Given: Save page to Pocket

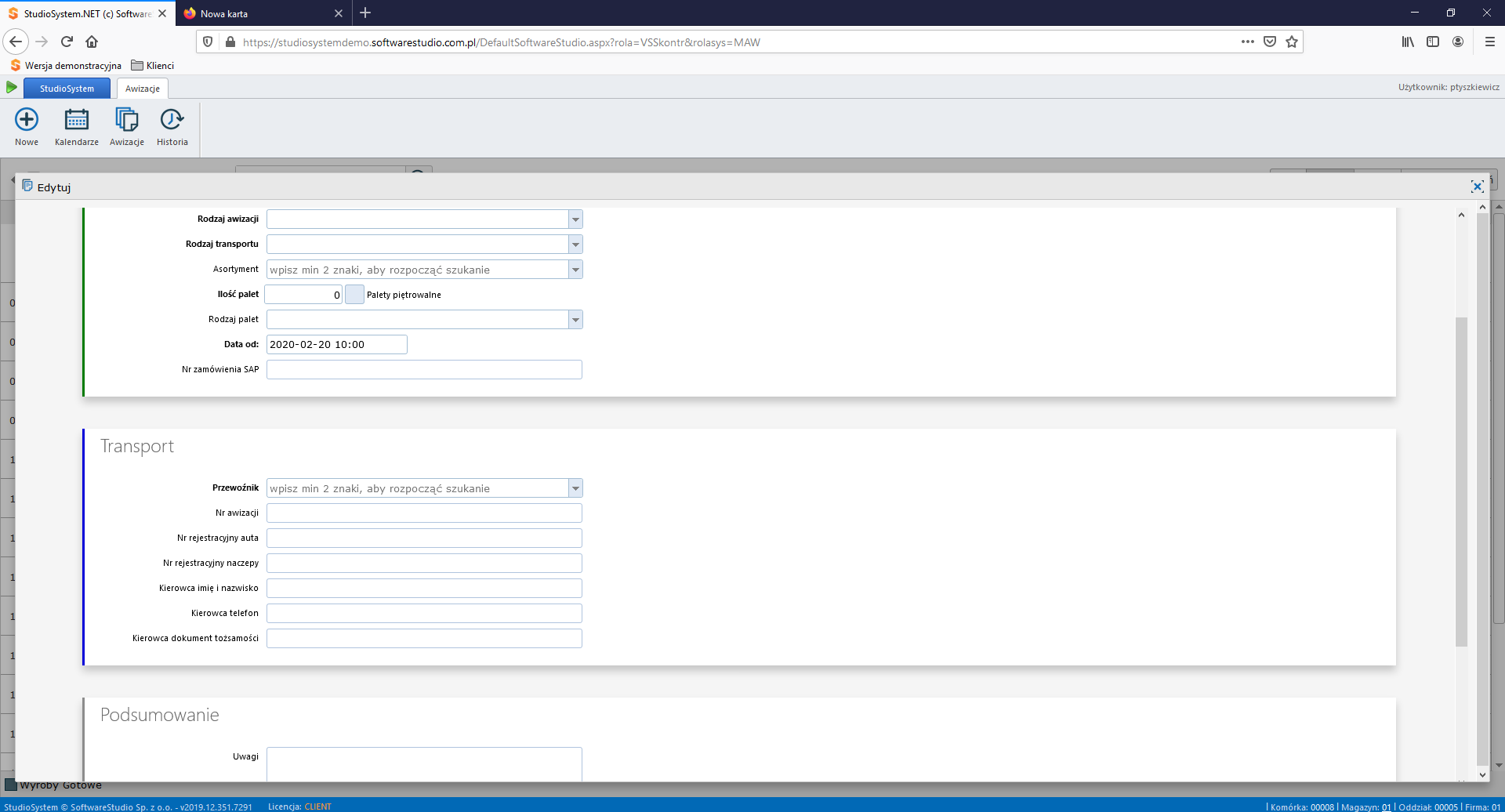Looking at the screenshot, I should pos(1270,42).
